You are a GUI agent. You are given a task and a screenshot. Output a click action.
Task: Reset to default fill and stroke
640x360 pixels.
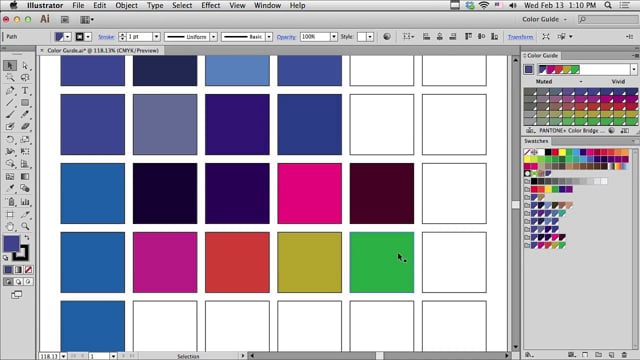(5, 258)
